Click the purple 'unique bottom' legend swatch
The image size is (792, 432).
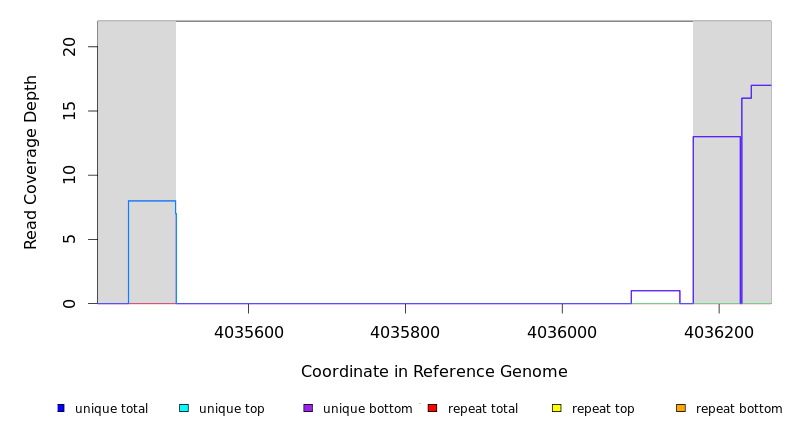pyautogui.click(x=308, y=408)
